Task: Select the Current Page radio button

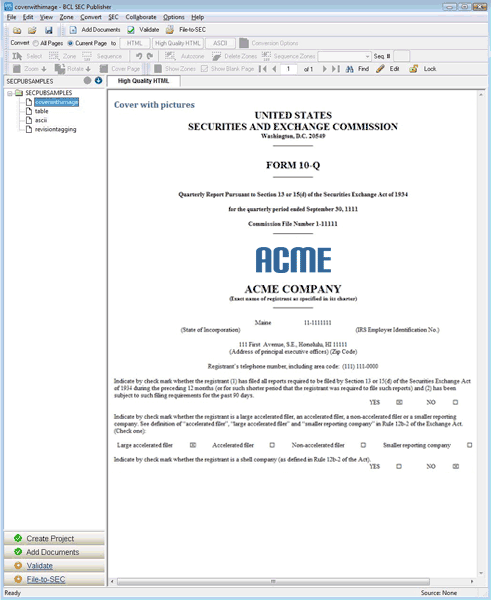Action: tap(70, 43)
